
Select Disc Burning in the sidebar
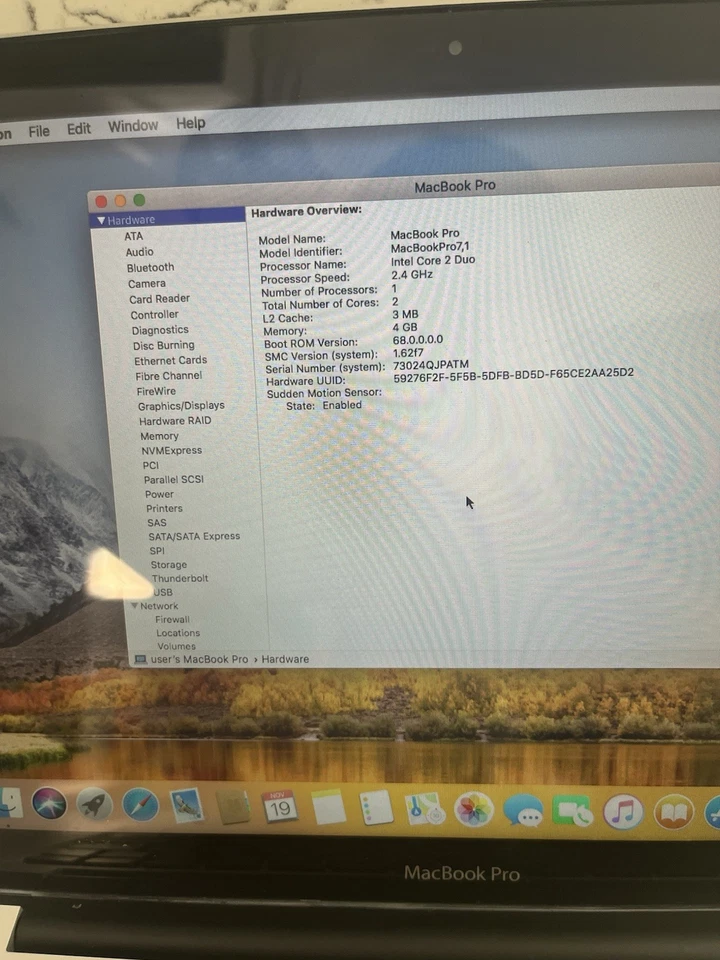pos(163,345)
